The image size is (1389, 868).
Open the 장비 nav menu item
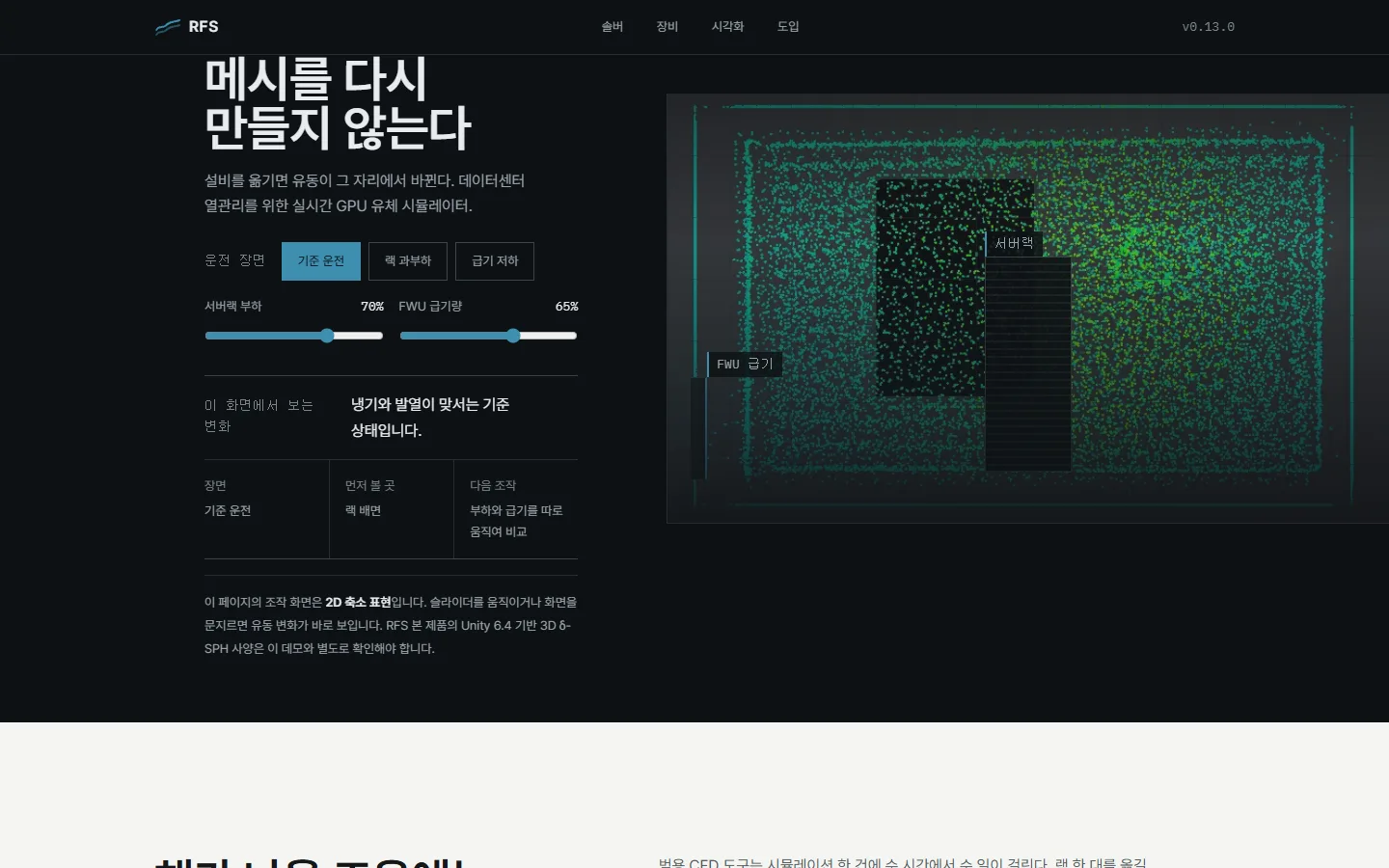tap(667, 27)
